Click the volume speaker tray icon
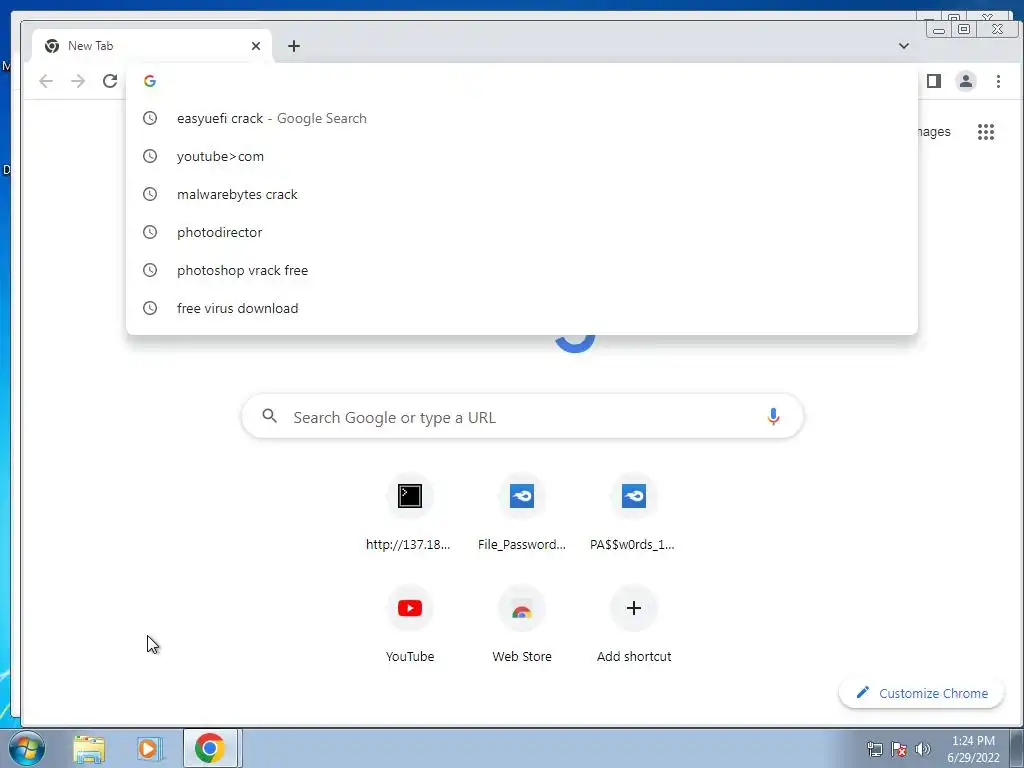The height and width of the screenshot is (768, 1024). 923,749
